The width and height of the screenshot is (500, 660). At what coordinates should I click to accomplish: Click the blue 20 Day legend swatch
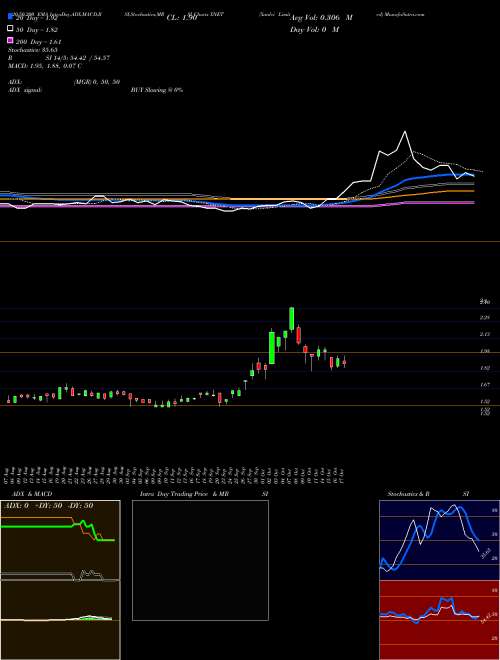10,17
